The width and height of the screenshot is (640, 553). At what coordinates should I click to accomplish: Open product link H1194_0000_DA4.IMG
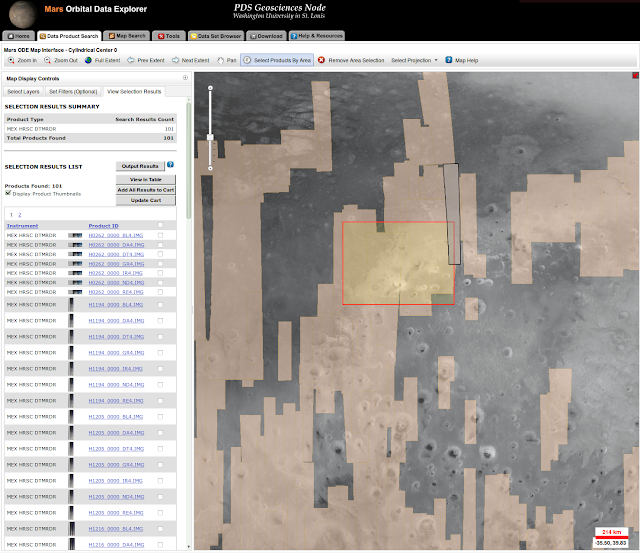[116, 321]
